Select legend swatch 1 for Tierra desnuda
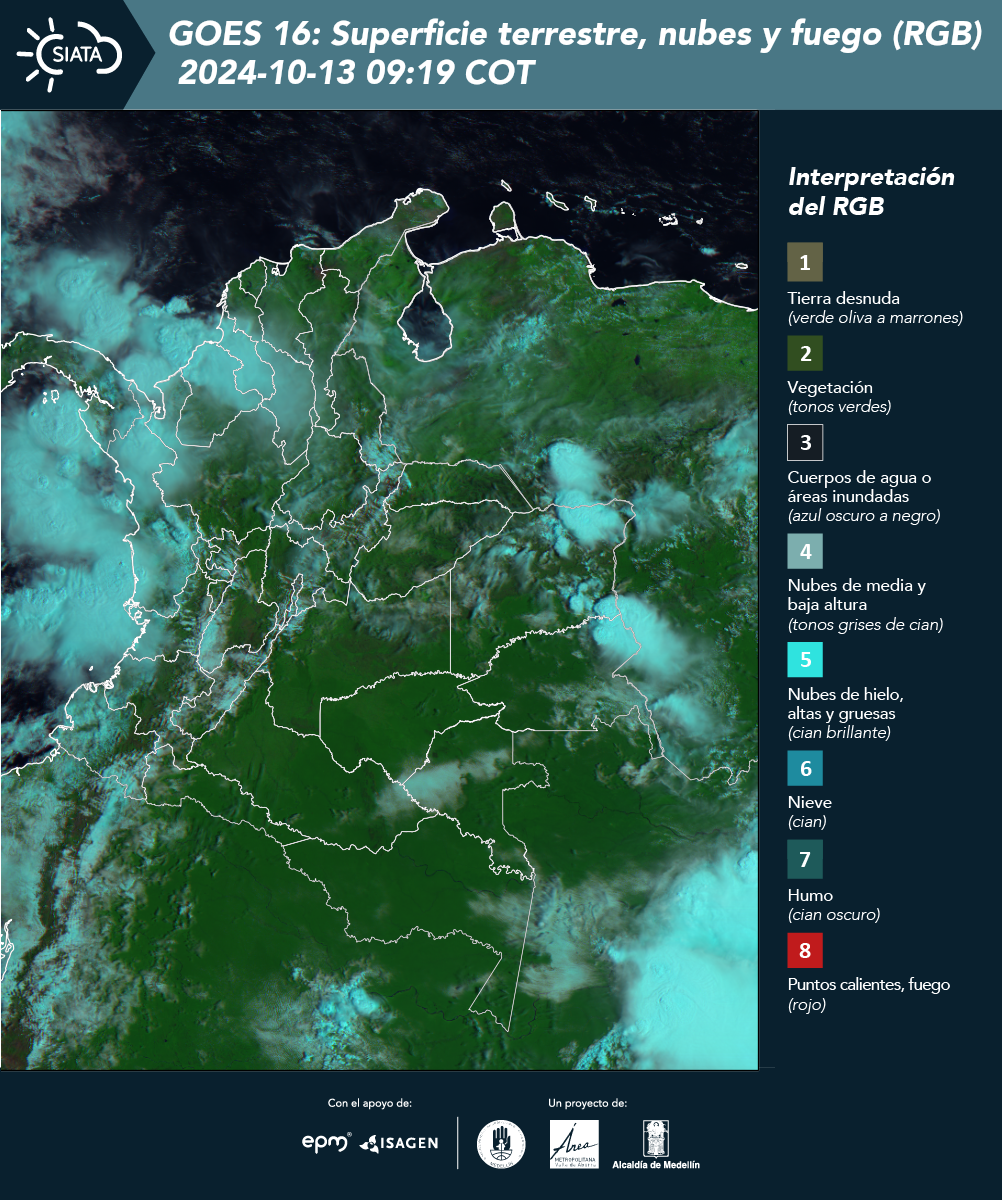 click(x=805, y=262)
